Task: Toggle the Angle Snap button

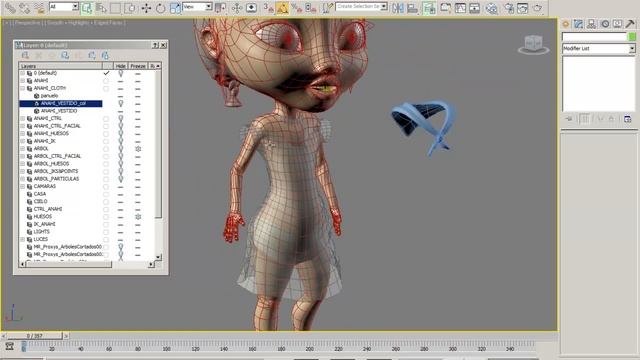Action: (x=282, y=7)
